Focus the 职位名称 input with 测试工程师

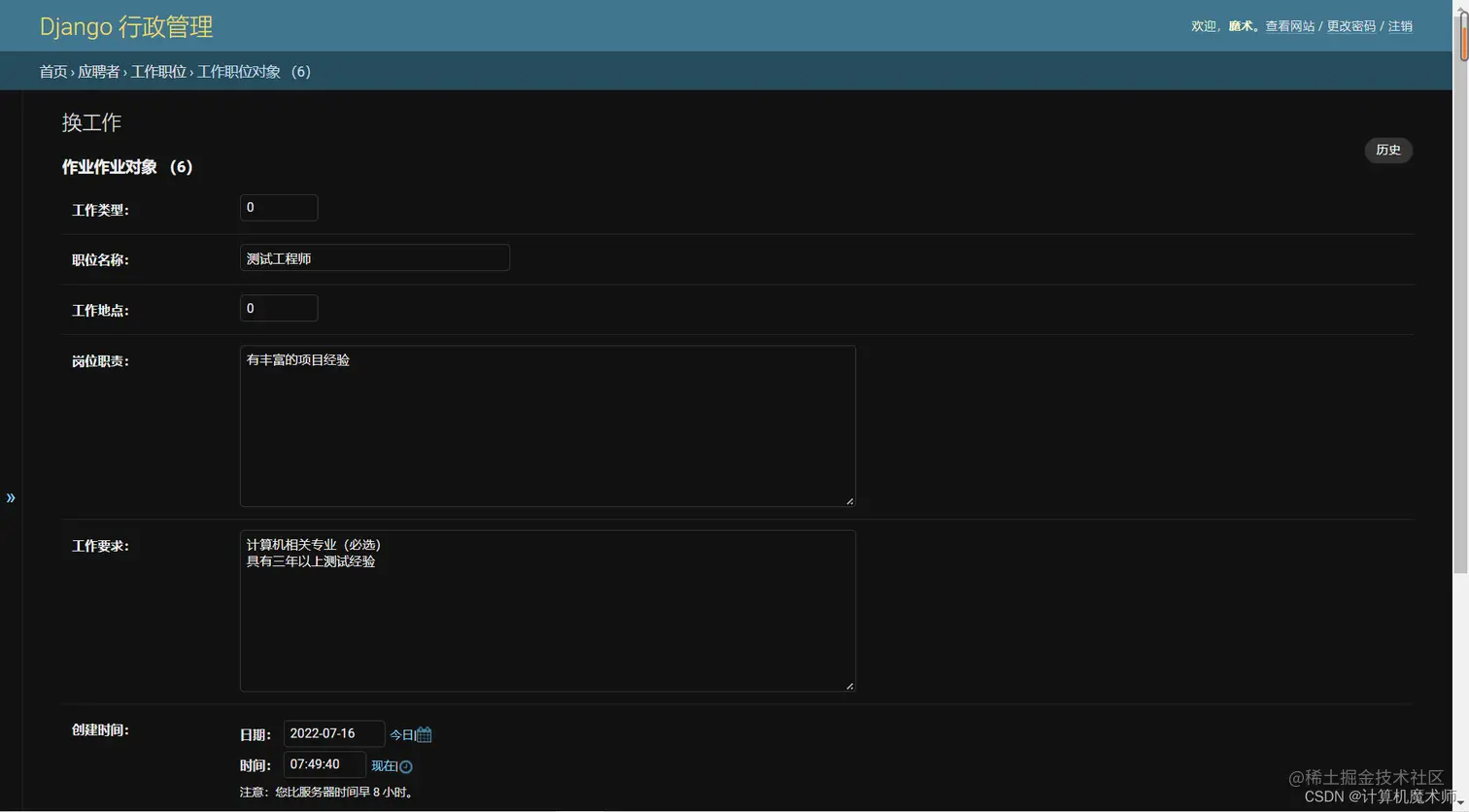[x=375, y=257]
